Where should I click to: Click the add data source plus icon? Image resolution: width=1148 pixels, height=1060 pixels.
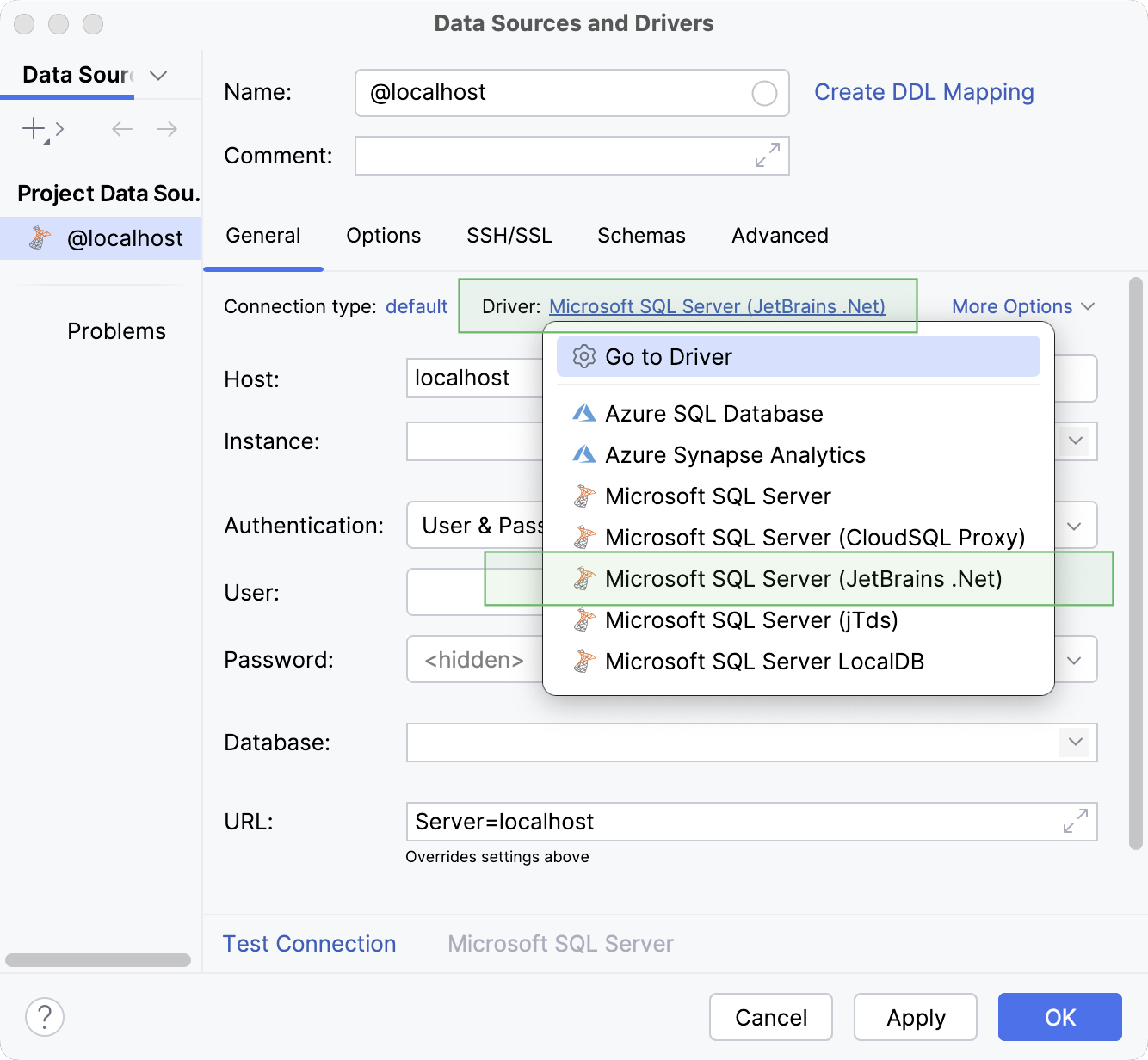(34, 129)
